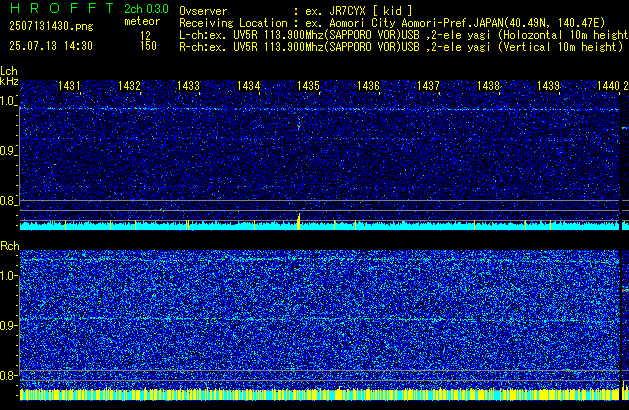
Task: Click the file name 2507131430.png
Action: (51, 26)
